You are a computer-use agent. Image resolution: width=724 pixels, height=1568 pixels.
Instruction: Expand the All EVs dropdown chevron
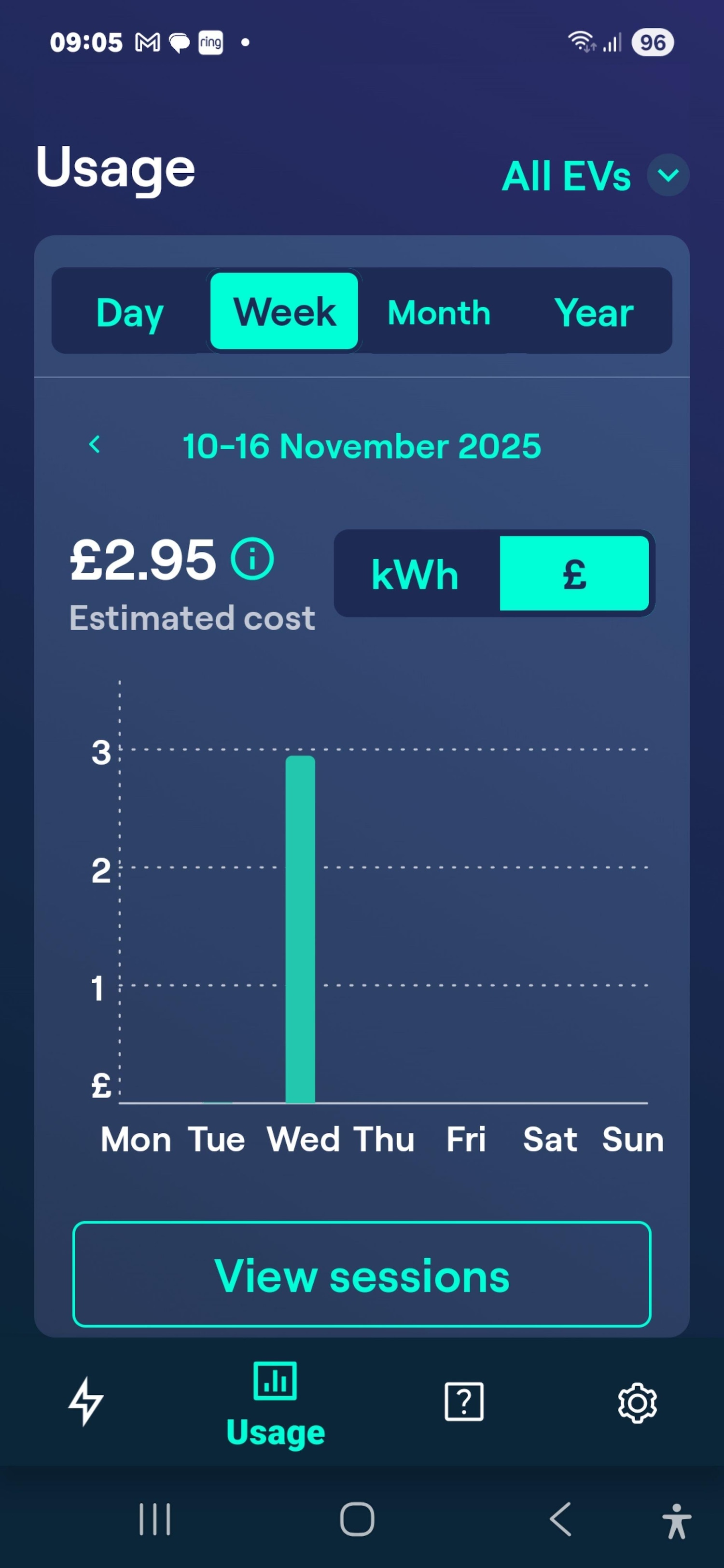coord(668,176)
